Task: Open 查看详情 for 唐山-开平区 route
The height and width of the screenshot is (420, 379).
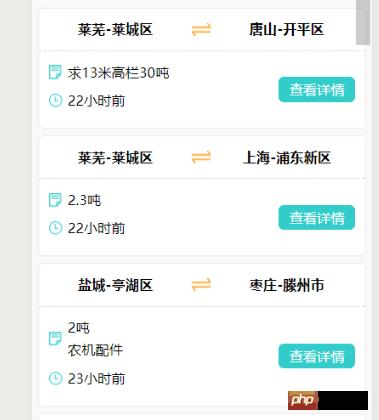Action: pyautogui.click(x=317, y=89)
